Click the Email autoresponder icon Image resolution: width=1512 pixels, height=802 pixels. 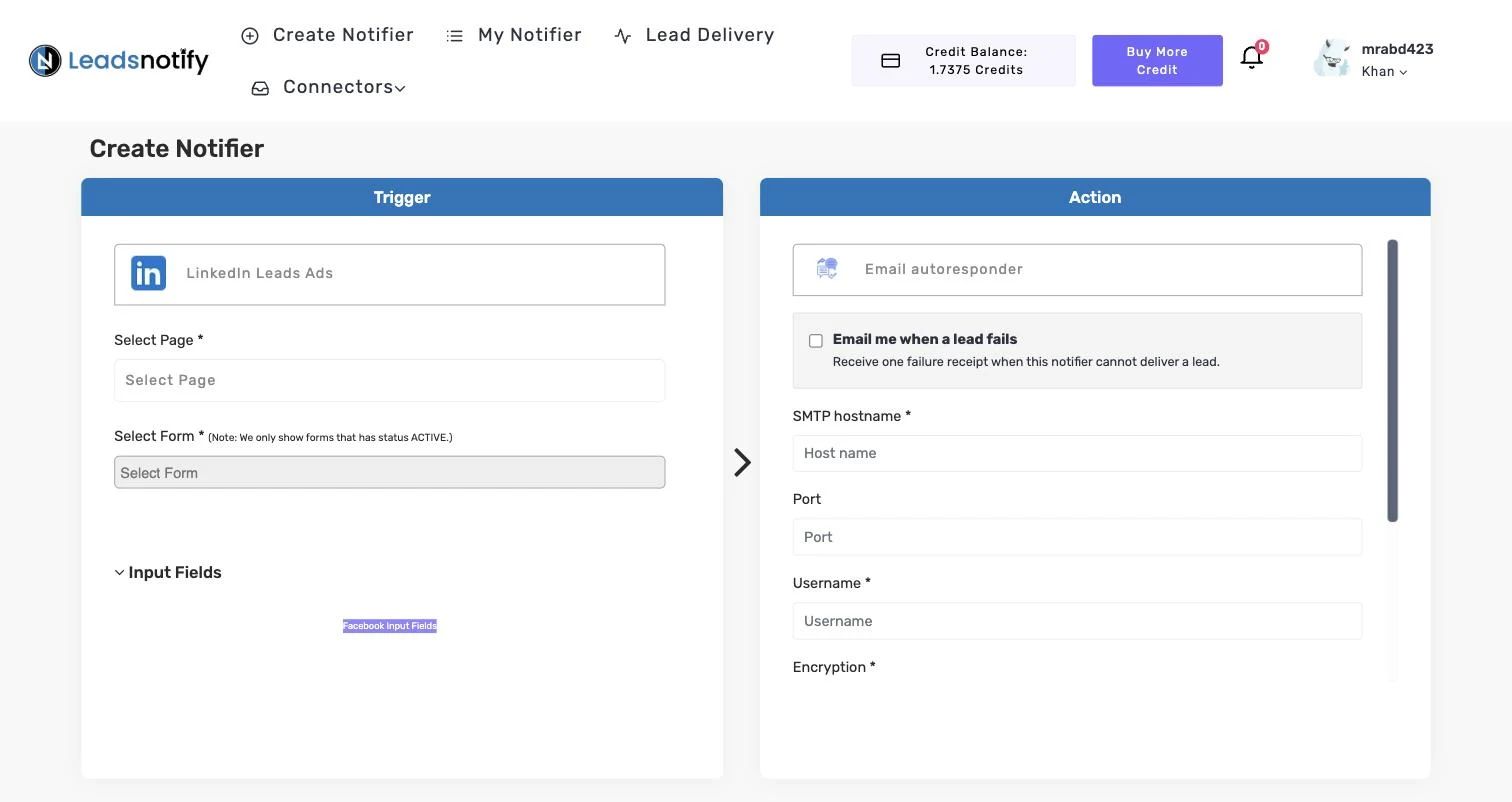pos(827,268)
